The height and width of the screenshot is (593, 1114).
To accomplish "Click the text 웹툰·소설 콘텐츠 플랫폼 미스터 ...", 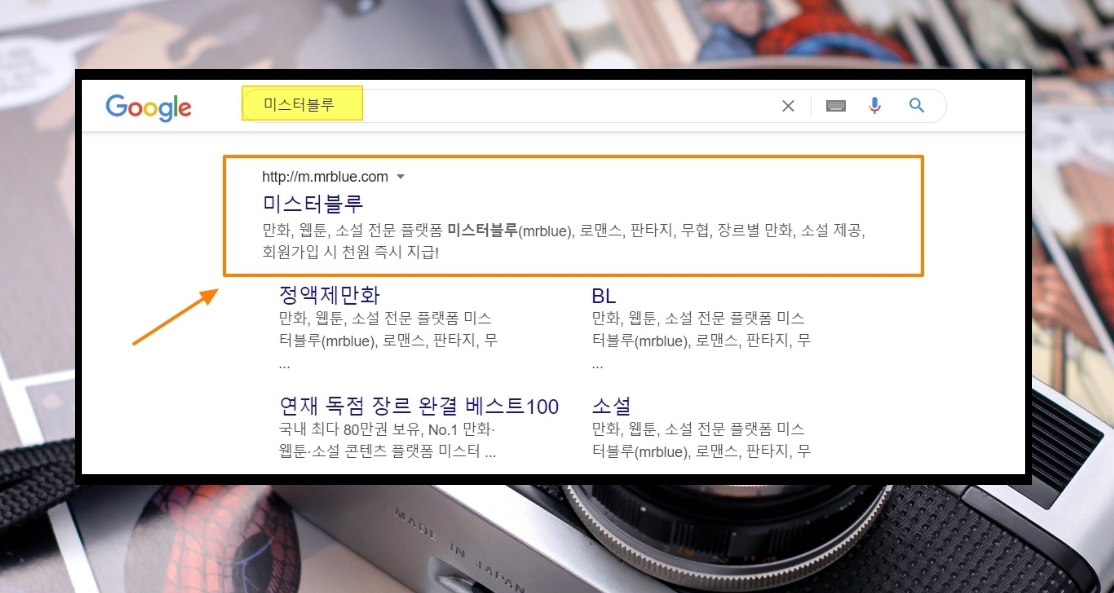I will (x=380, y=451).
